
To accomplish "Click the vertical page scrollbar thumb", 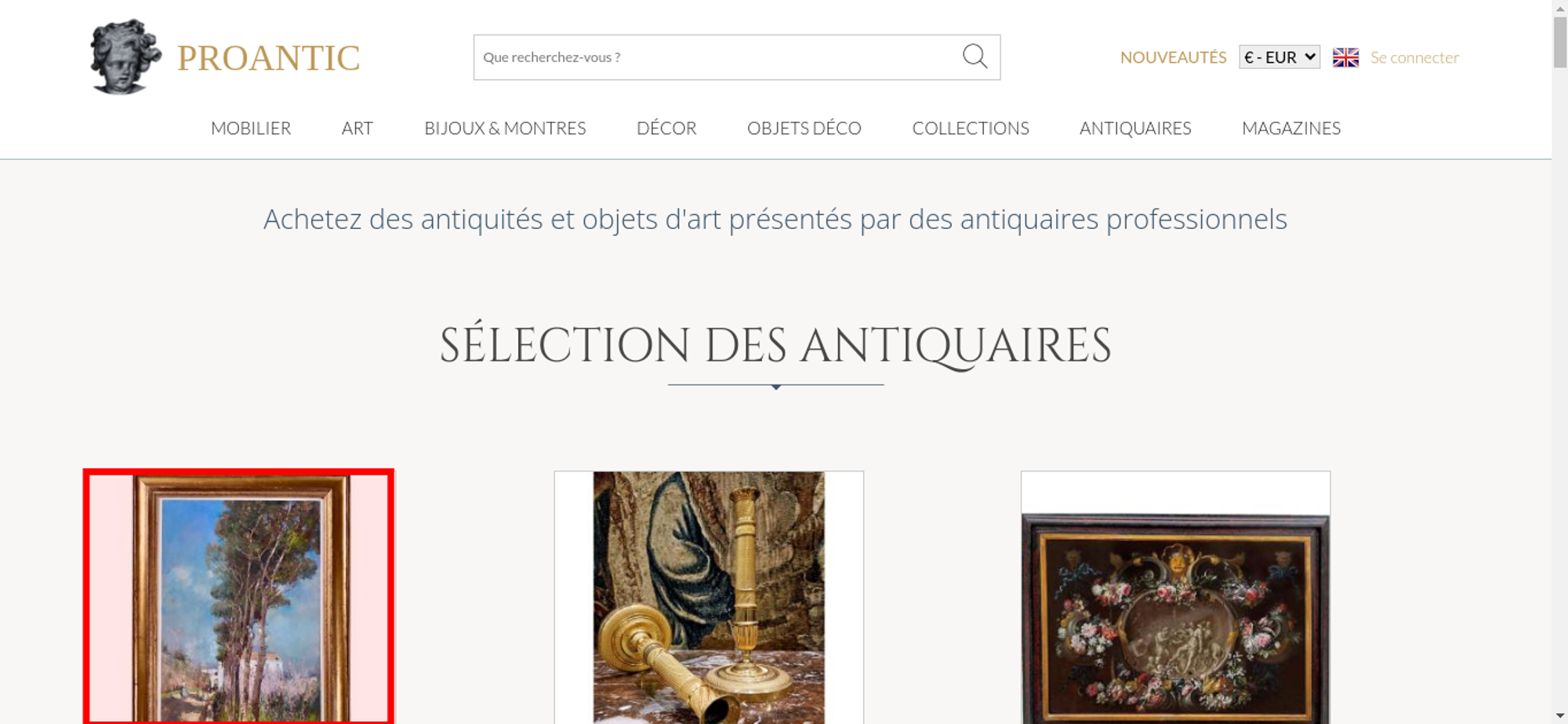I will click(x=1560, y=42).
